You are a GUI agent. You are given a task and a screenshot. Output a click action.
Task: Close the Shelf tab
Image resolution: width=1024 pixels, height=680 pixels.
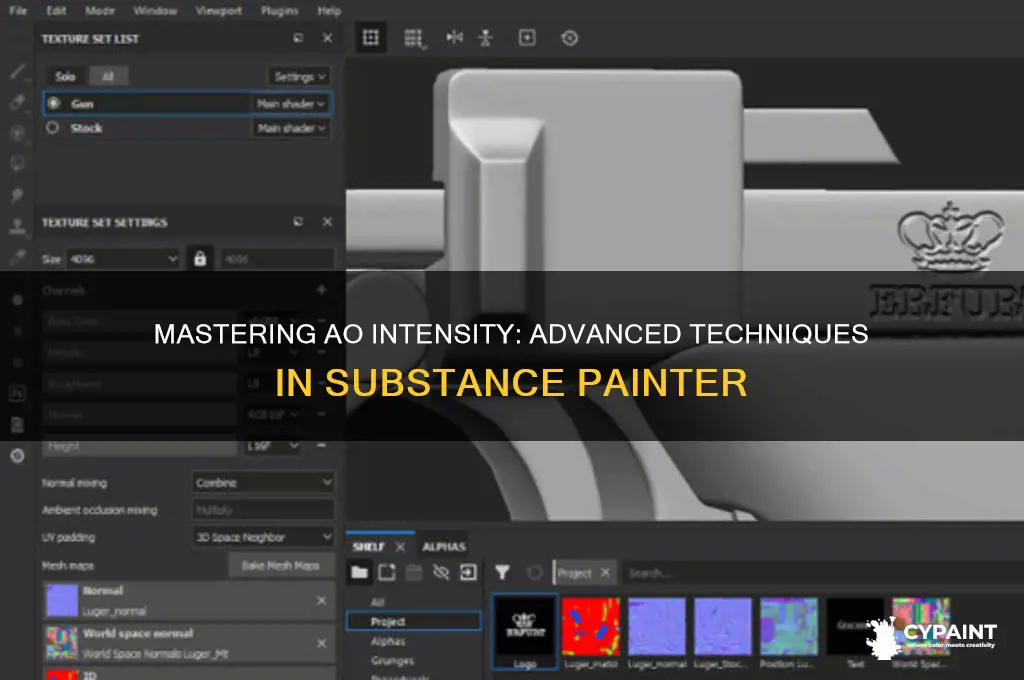tap(400, 546)
